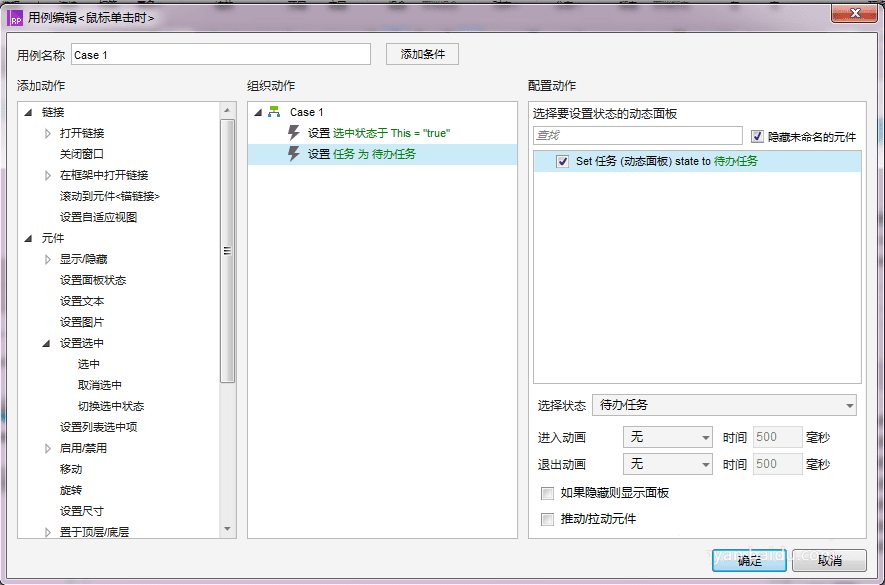Click lightning icon of 选中状态于 This action
Screen dimensions: 885x585
tap(293, 133)
